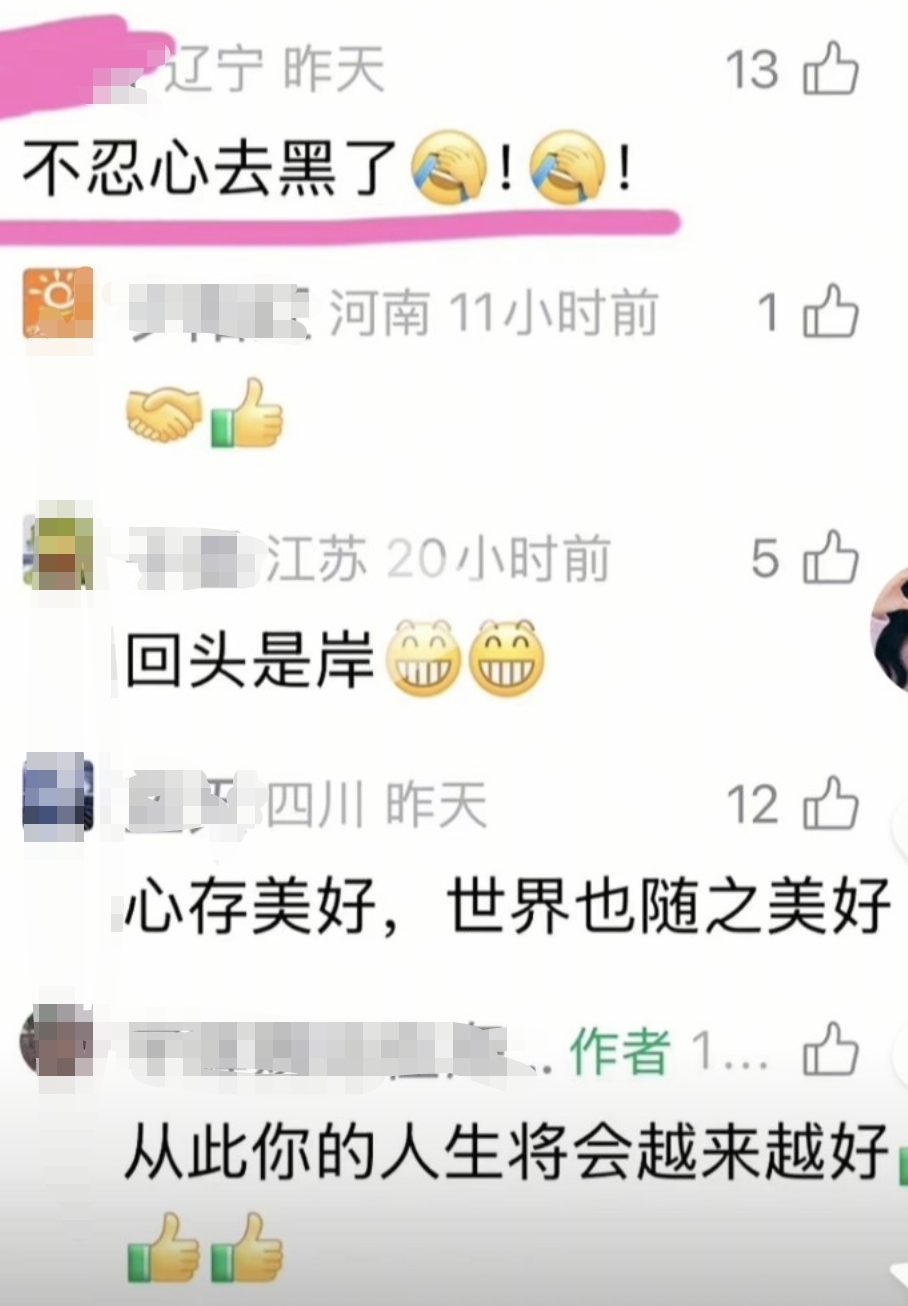Viewport: 908px width, 1306px height.
Task: Like the Sichuan comment with 12 likes
Action: pos(832,804)
